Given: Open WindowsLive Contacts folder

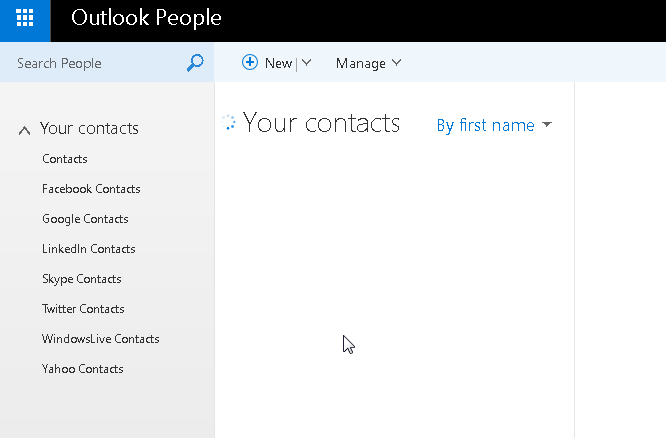Looking at the screenshot, I should click(100, 339).
